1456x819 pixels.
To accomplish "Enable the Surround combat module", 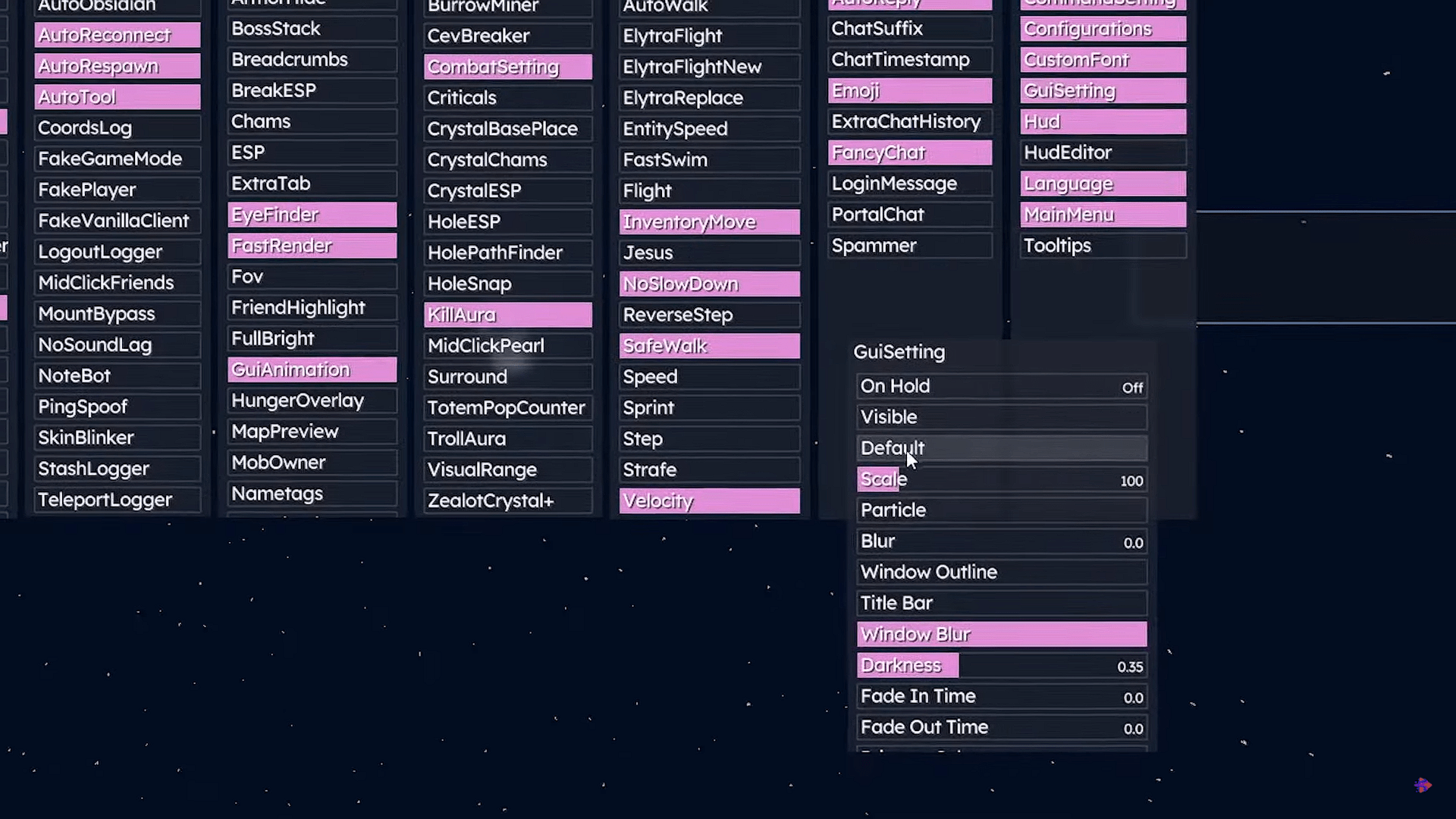I will click(x=507, y=377).
